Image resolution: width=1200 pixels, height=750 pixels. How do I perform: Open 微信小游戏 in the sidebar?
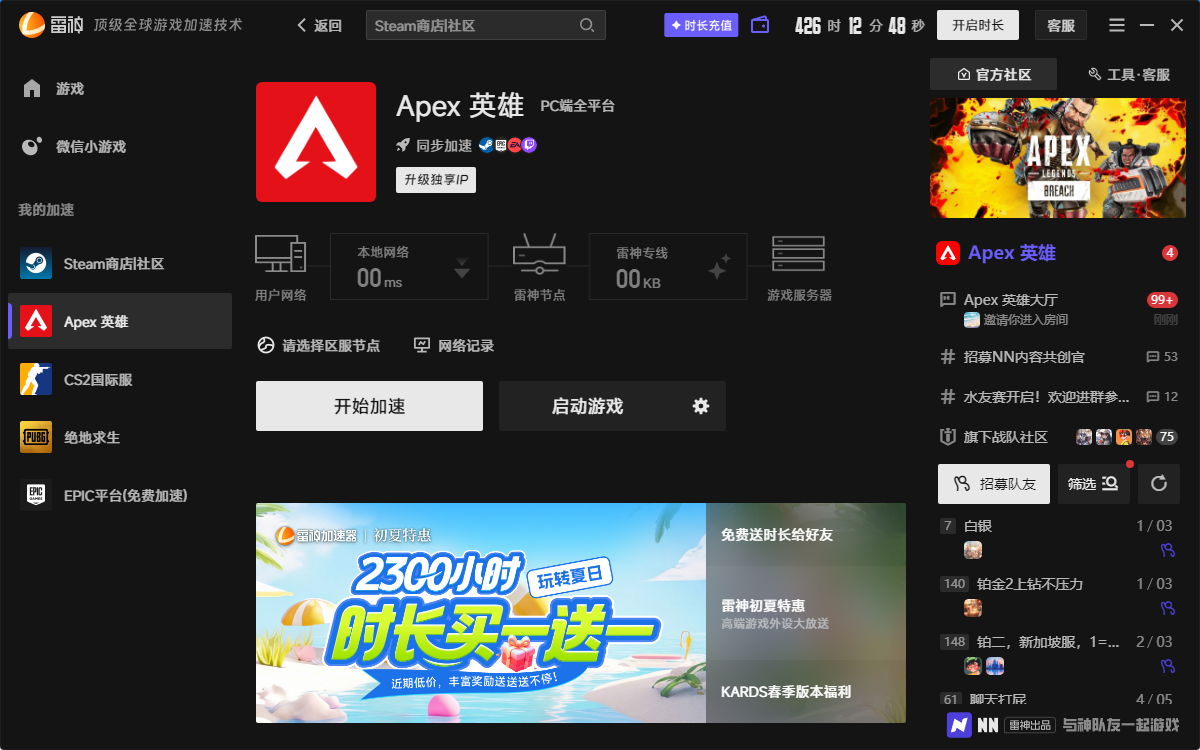[120, 147]
